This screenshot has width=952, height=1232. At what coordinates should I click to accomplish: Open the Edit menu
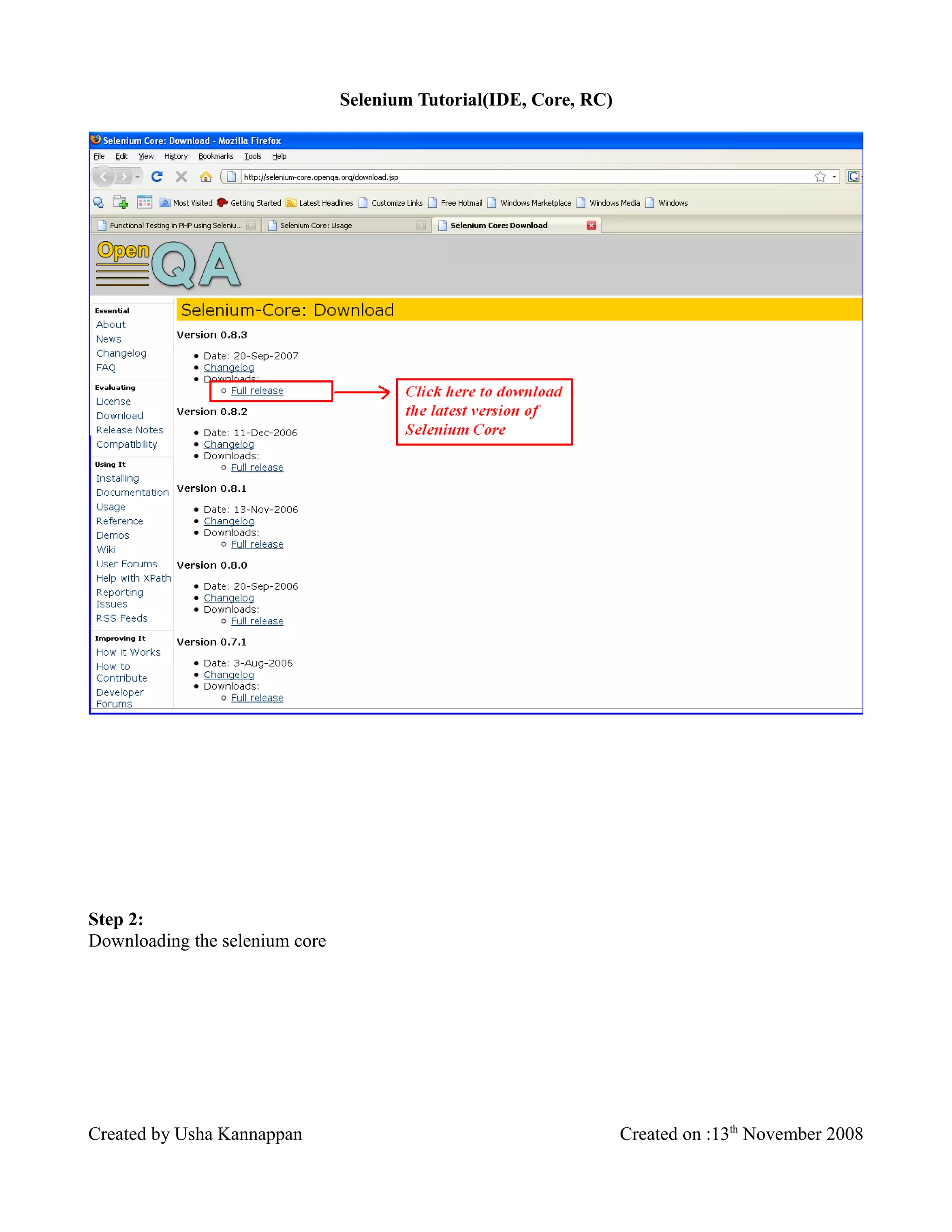121,156
